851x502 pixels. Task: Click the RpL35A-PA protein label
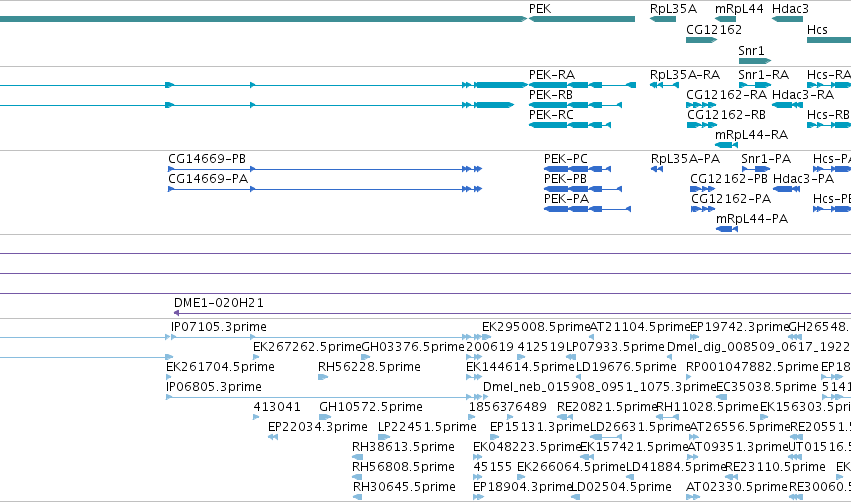pyautogui.click(x=685, y=158)
